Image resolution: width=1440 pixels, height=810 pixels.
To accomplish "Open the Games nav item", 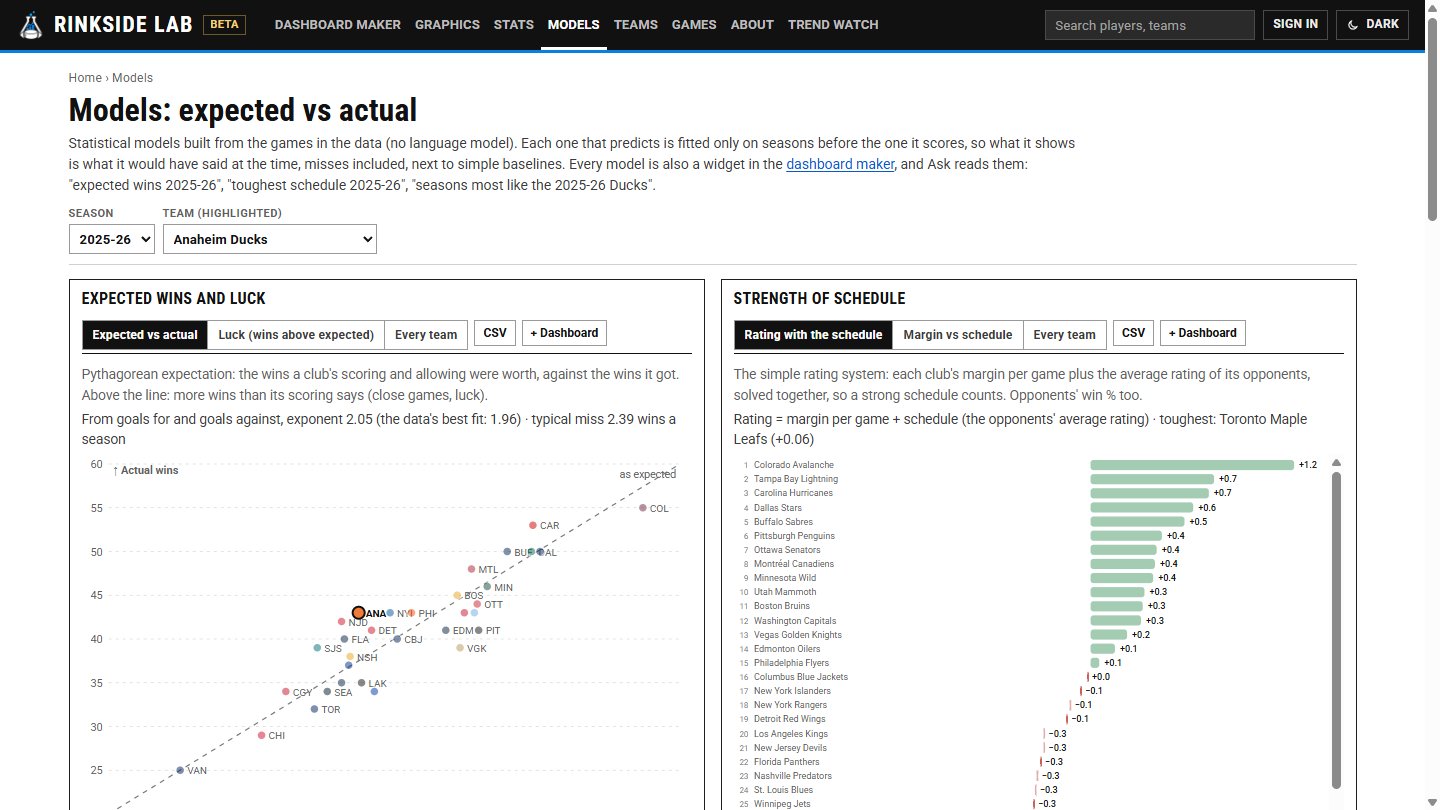I will (x=694, y=25).
